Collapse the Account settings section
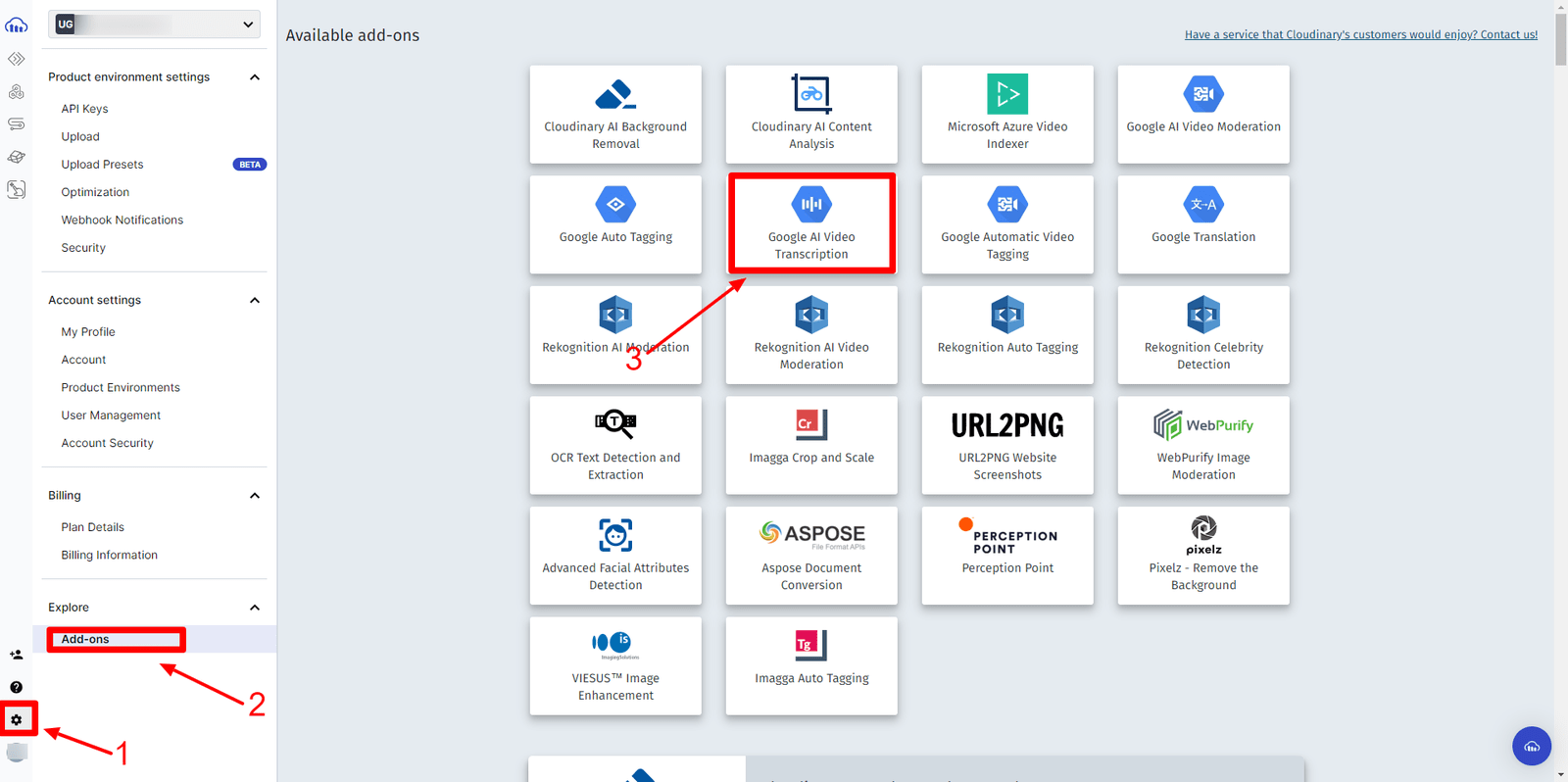 pyautogui.click(x=255, y=301)
